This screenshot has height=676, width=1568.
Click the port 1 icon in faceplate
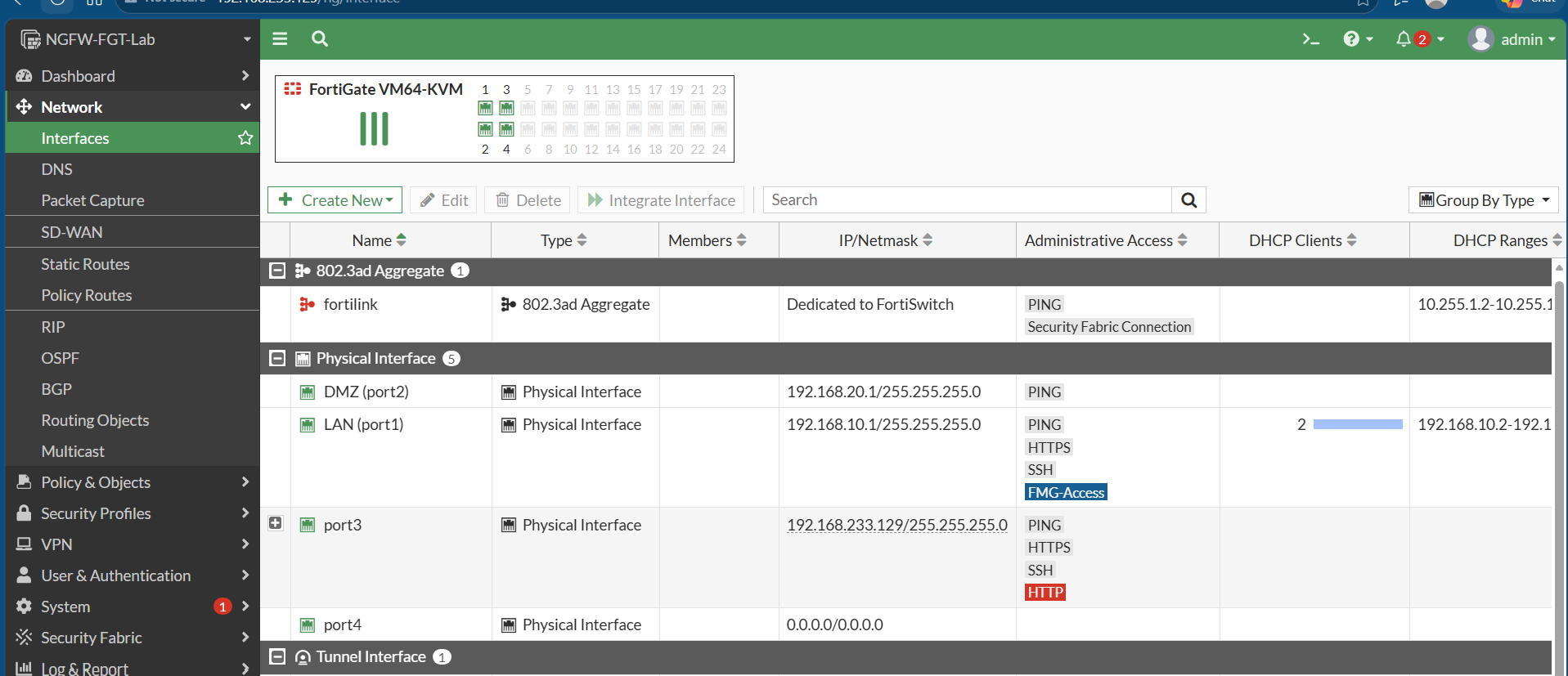point(485,108)
